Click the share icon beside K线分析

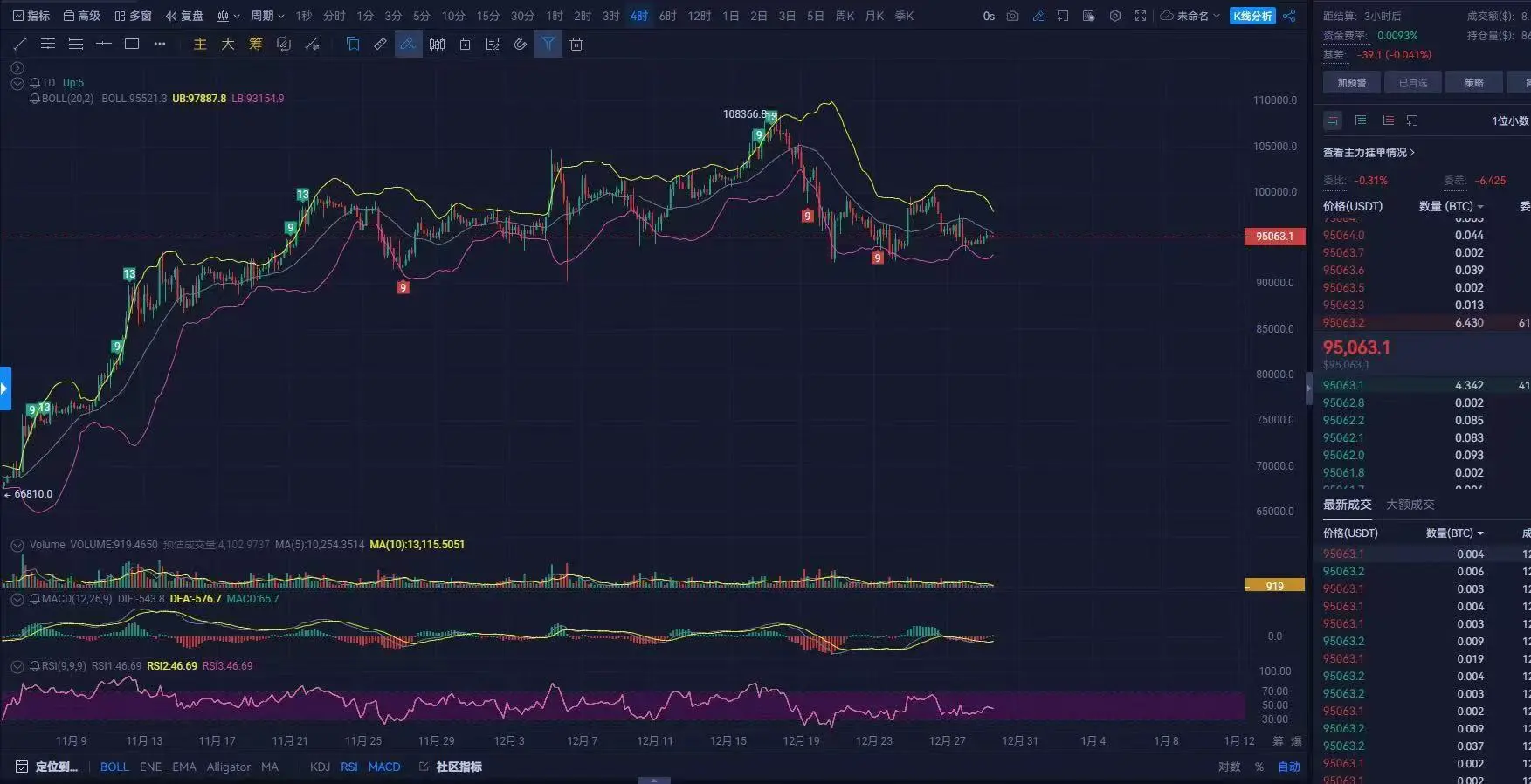[x=1289, y=16]
